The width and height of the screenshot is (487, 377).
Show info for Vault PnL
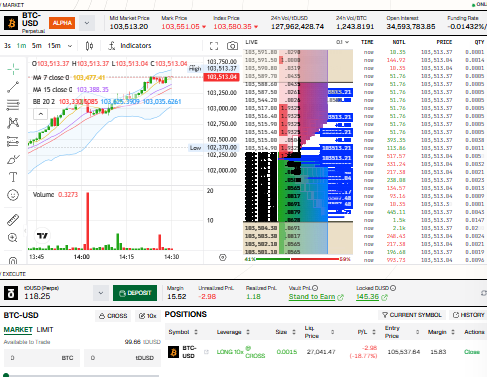click(x=315, y=288)
